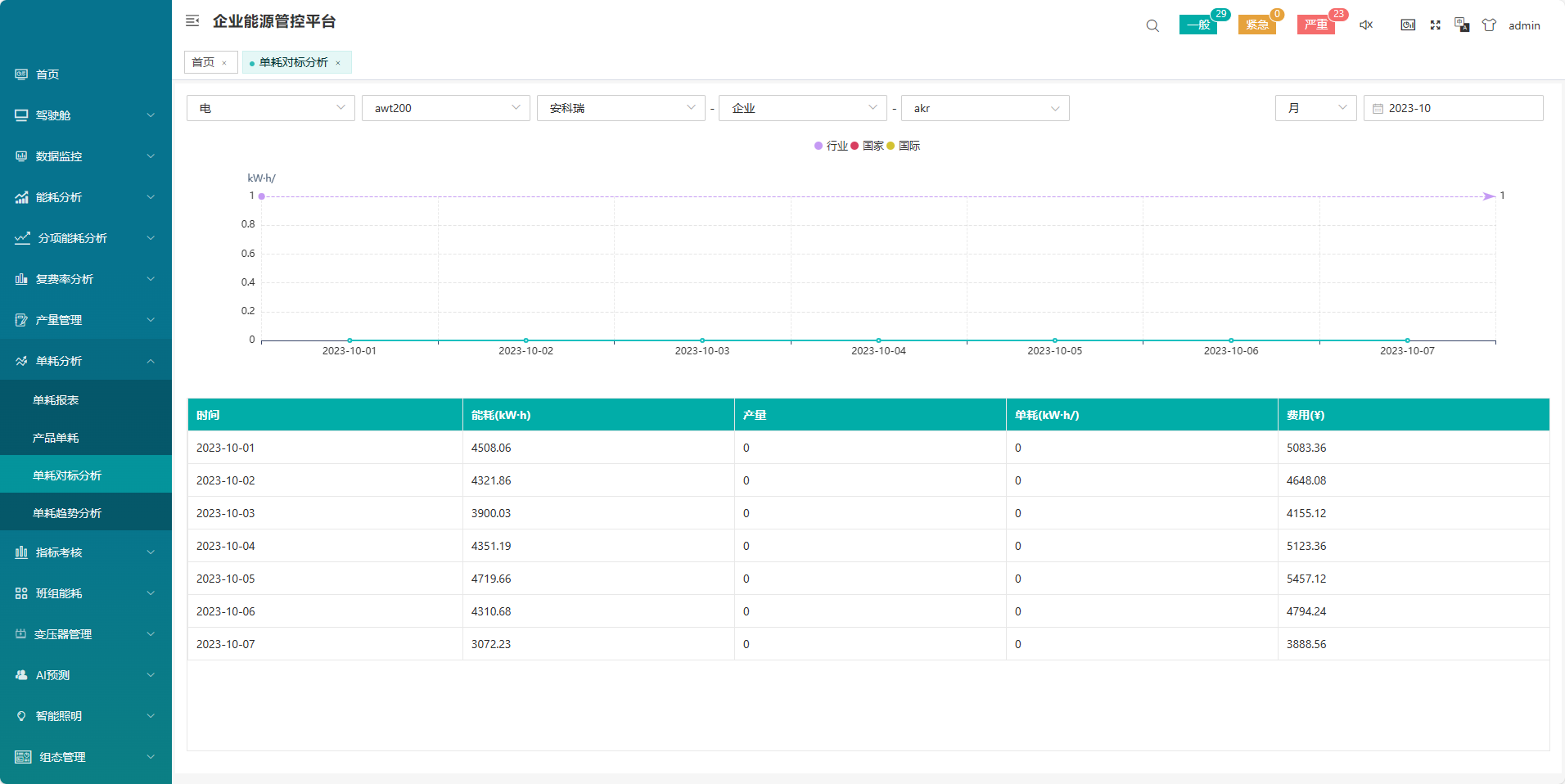Click the 2023-10 date input field
Viewport: 1565px width, 784px height.
tap(1453, 108)
